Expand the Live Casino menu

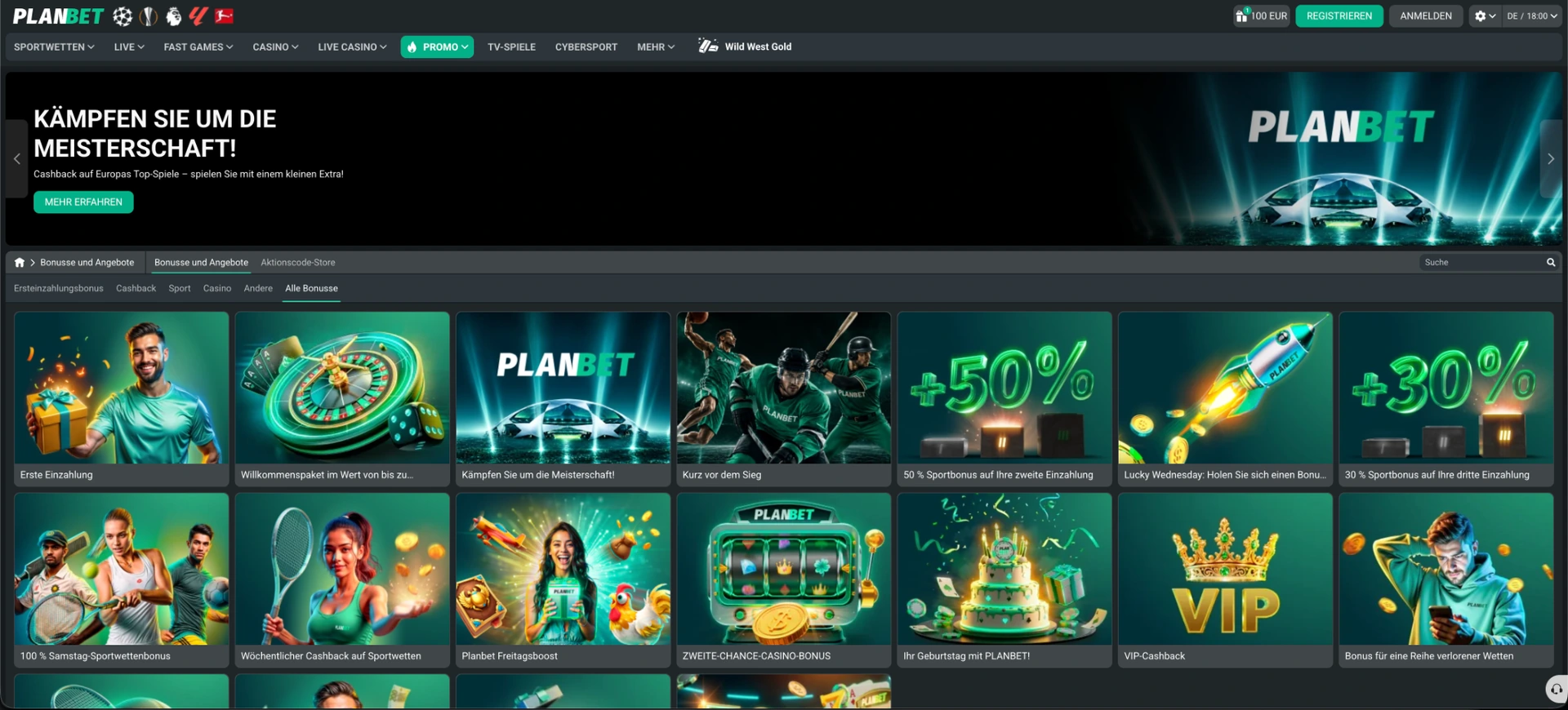(352, 47)
